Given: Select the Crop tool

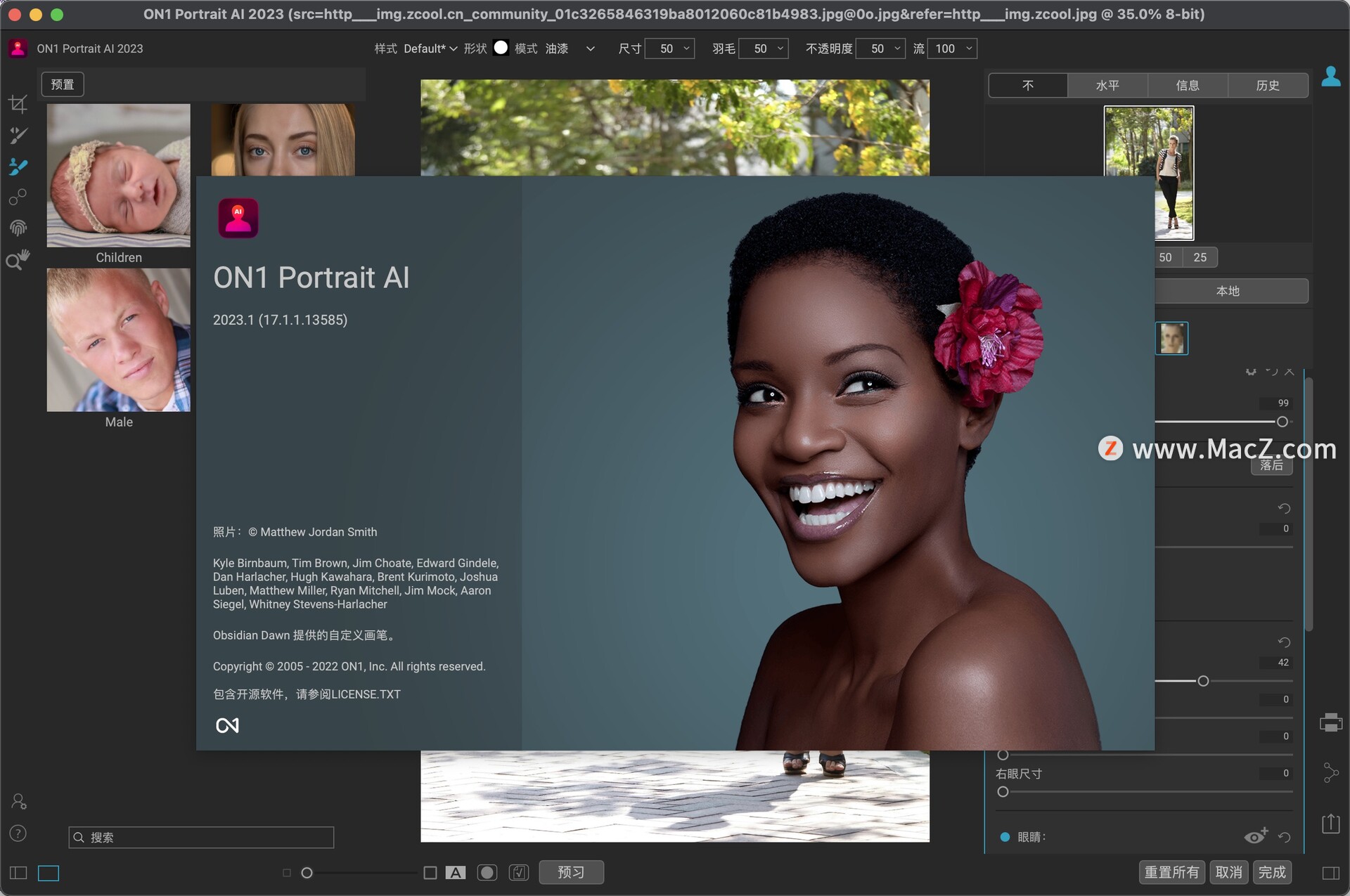Looking at the screenshot, I should click(x=19, y=104).
